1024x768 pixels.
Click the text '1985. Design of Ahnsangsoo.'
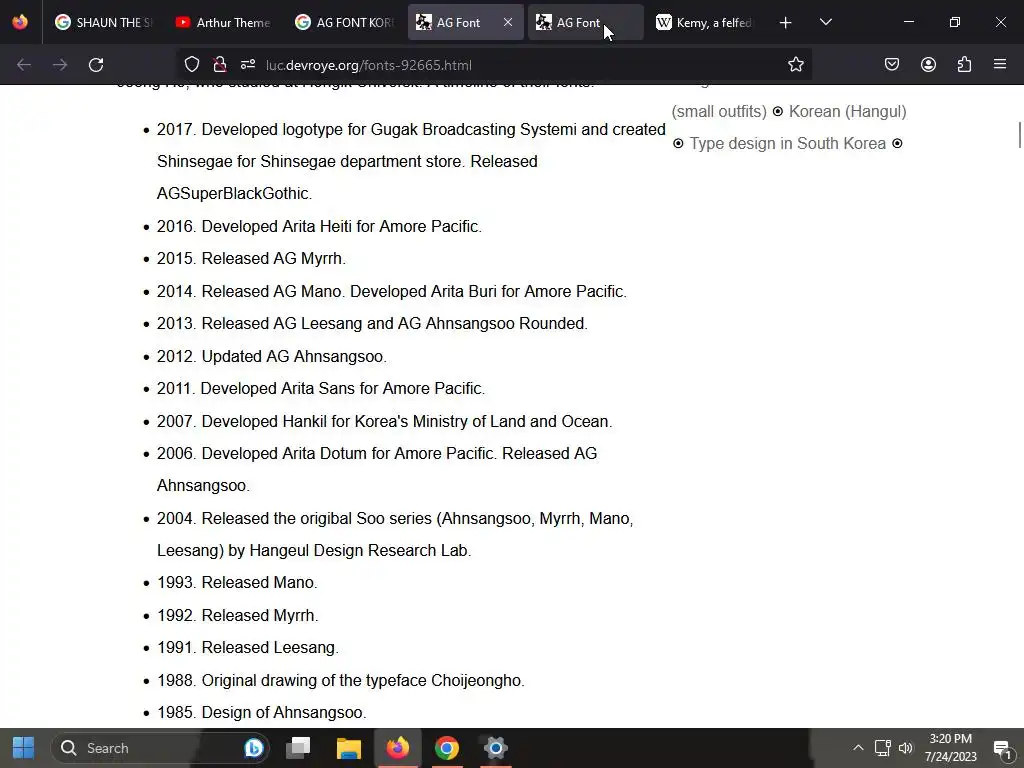tap(262, 712)
